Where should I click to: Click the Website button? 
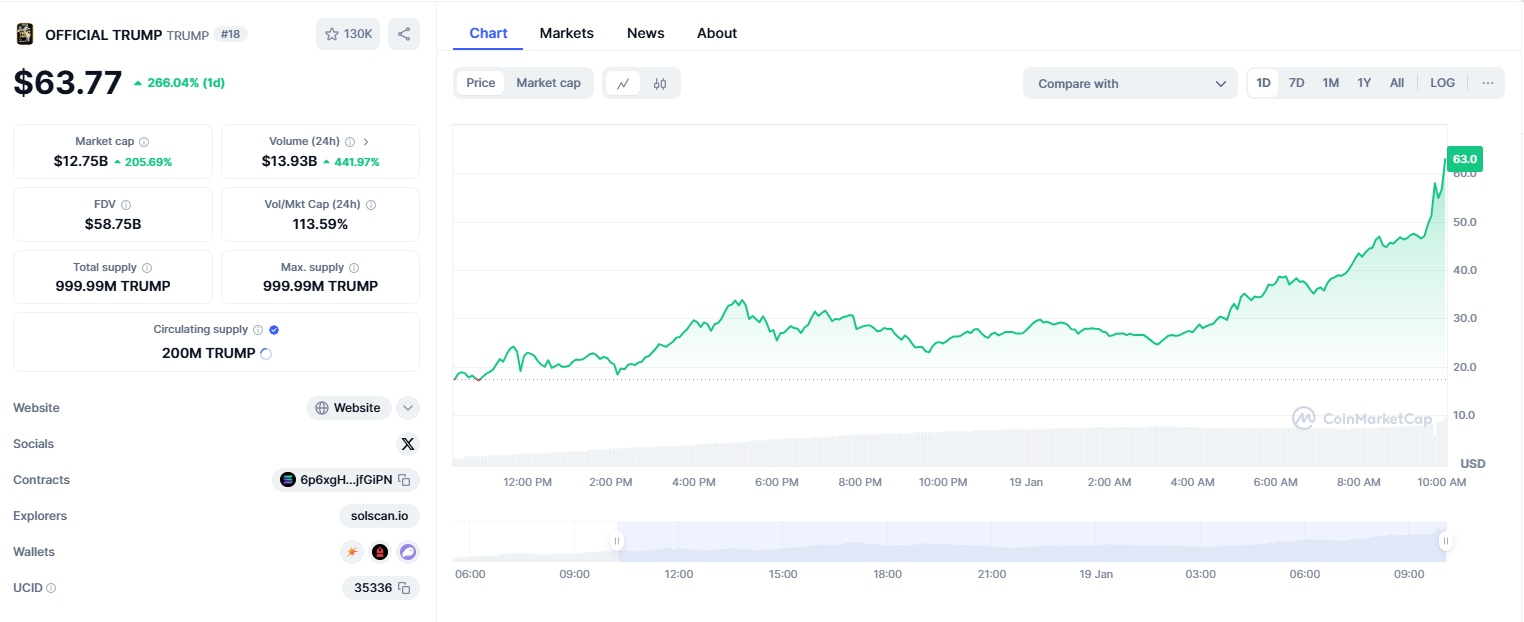[x=348, y=408]
